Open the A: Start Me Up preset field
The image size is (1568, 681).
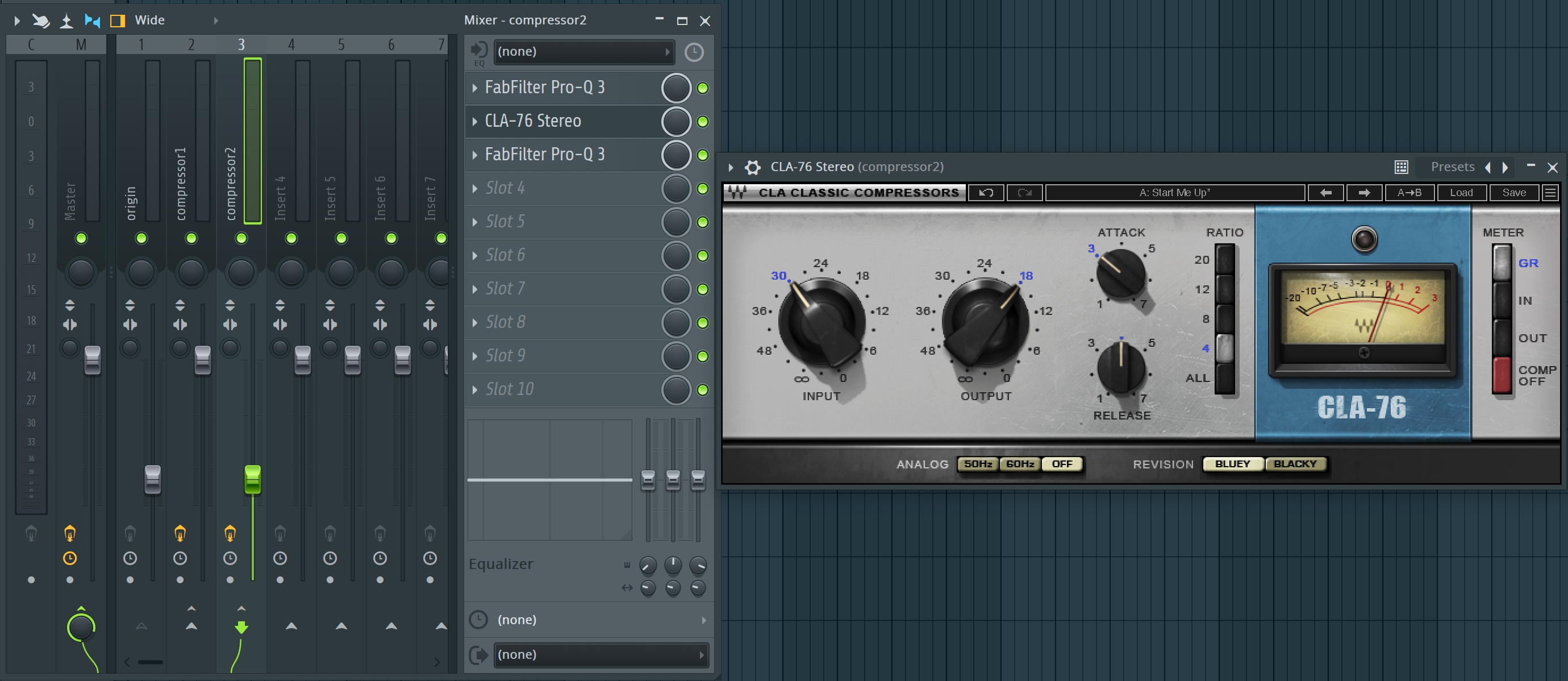tap(1175, 193)
